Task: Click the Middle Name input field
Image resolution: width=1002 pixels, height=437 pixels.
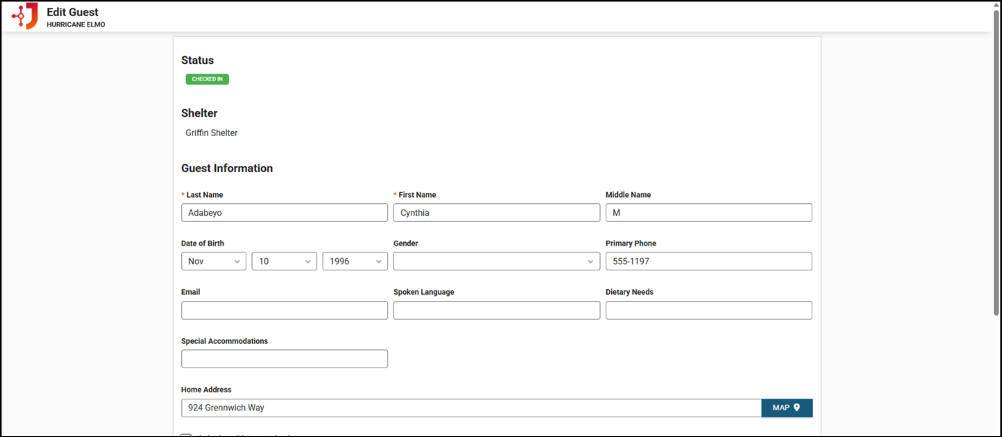Action: pyautogui.click(x=708, y=212)
